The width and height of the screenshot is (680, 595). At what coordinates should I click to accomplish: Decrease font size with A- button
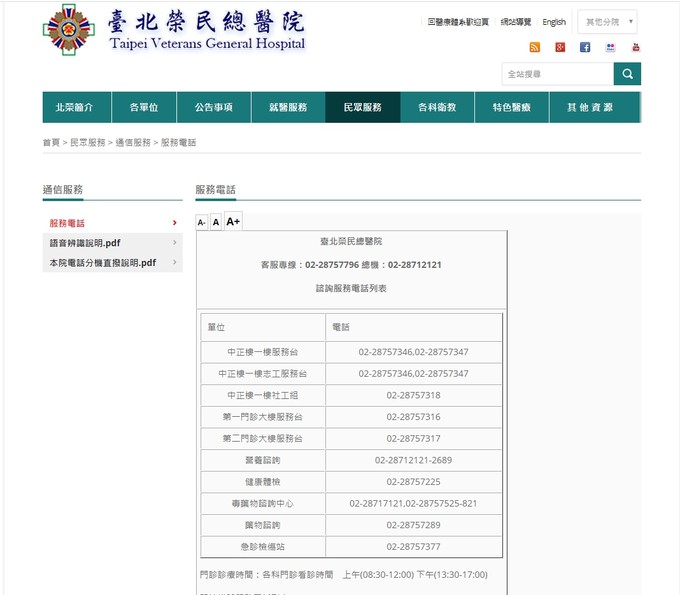tap(201, 222)
